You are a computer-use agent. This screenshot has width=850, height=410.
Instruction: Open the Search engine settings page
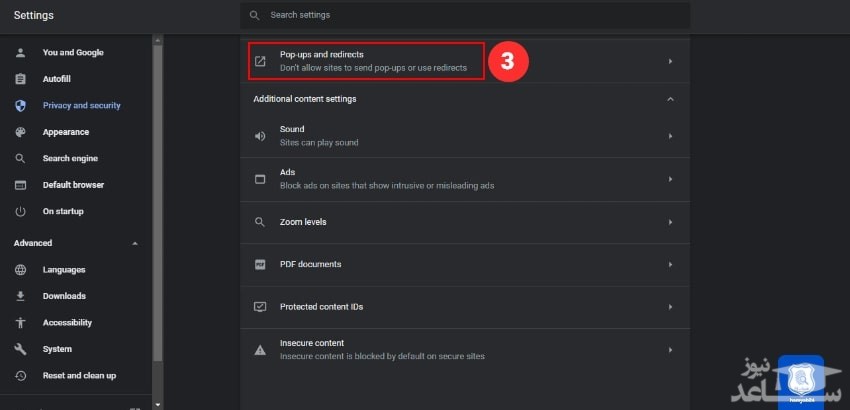(70, 158)
